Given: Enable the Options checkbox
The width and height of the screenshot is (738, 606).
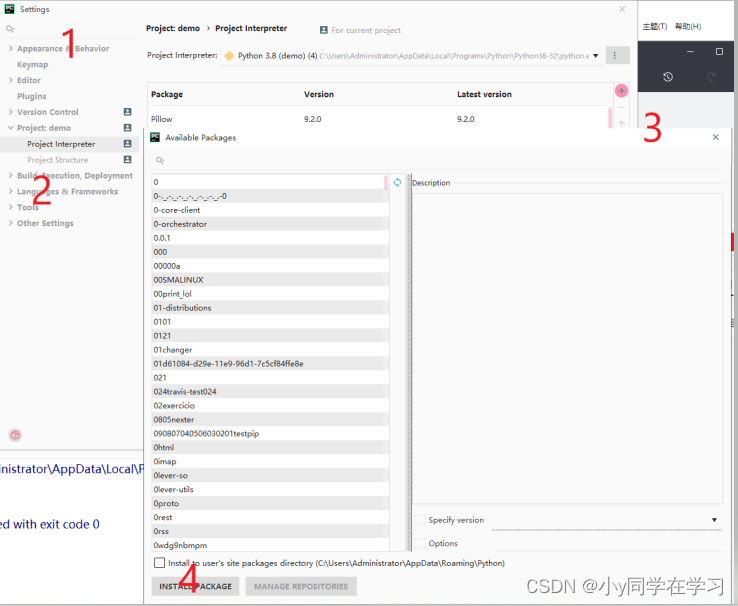Looking at the screenshot, I should point(420,543).
